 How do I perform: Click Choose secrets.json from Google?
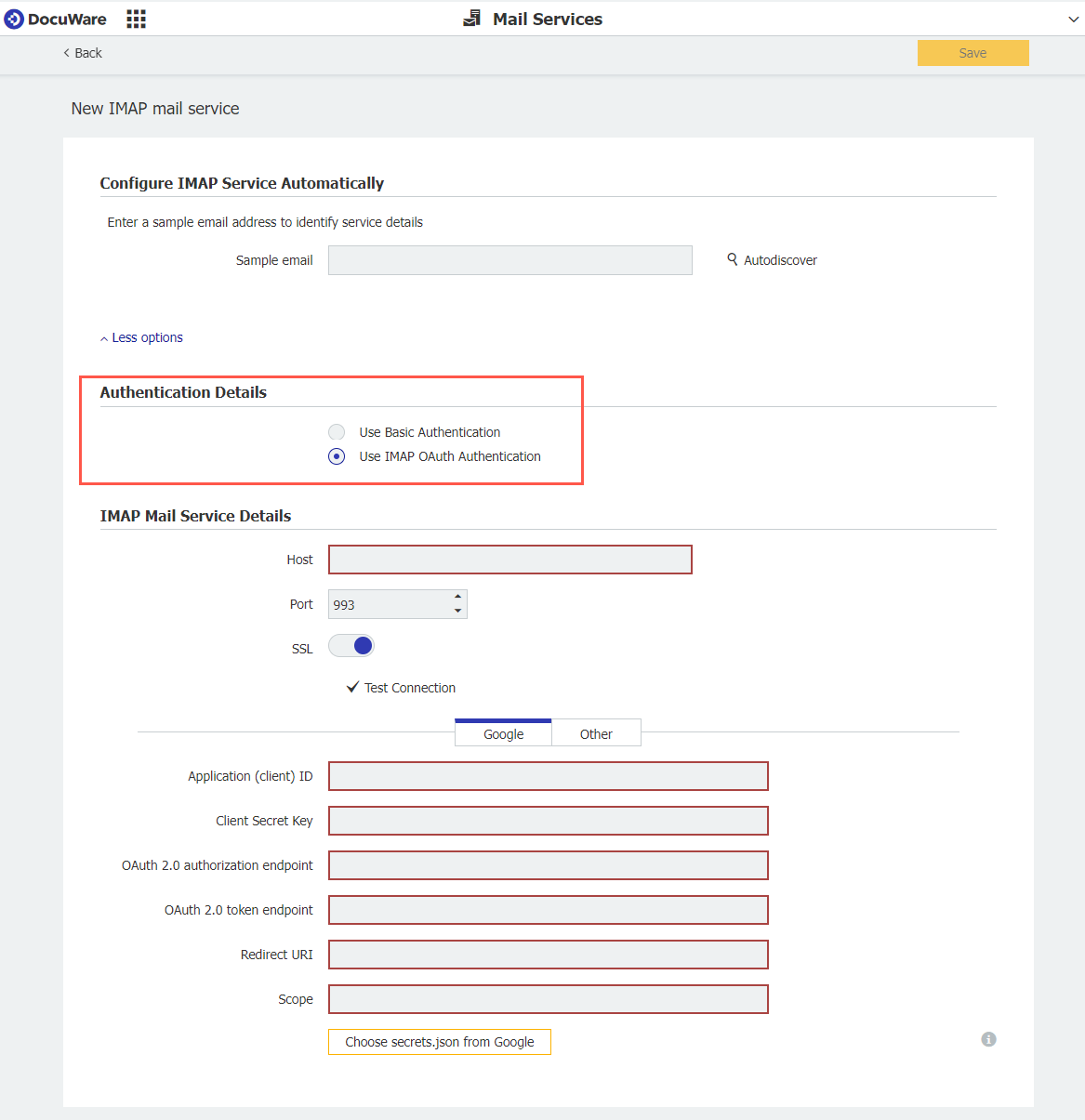pyautogui.click(x=439, y=1041)
